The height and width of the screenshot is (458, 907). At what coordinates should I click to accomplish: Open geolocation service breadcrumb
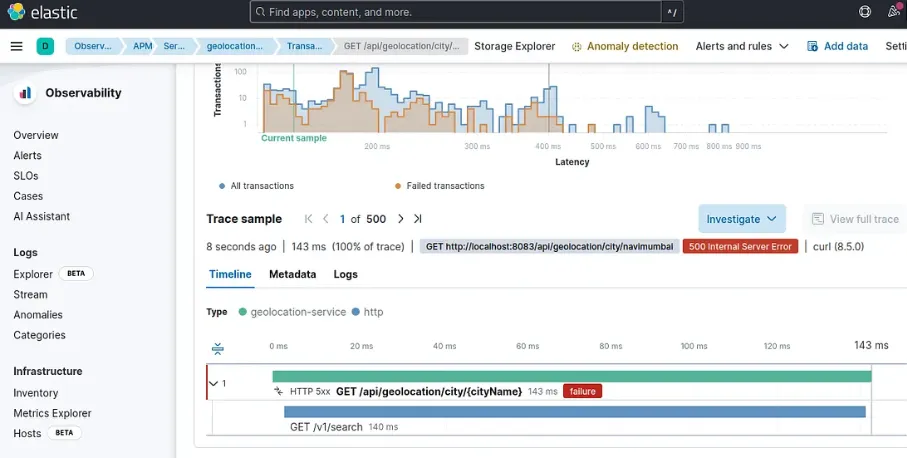click(x=234, y=46)
